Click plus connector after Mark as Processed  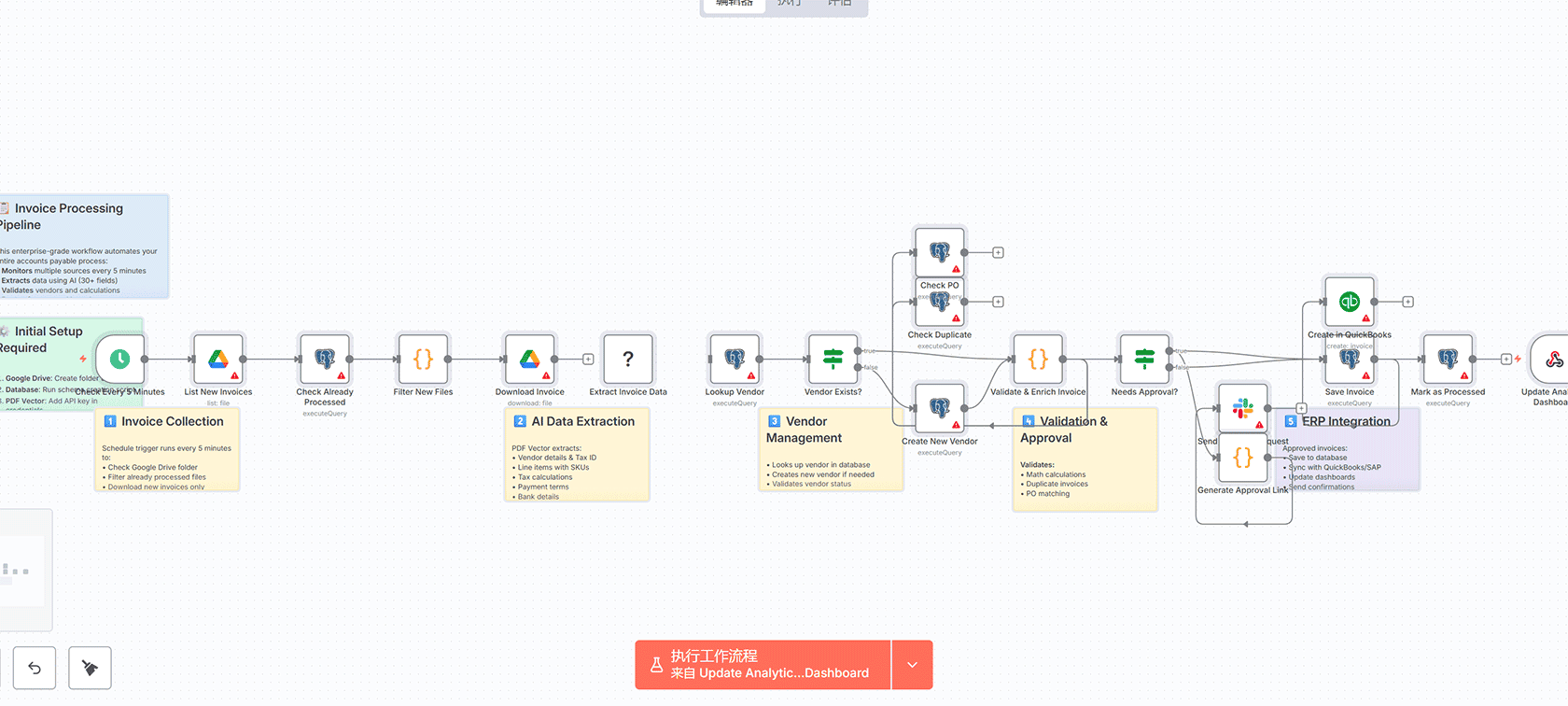(x=1505, y=359)
